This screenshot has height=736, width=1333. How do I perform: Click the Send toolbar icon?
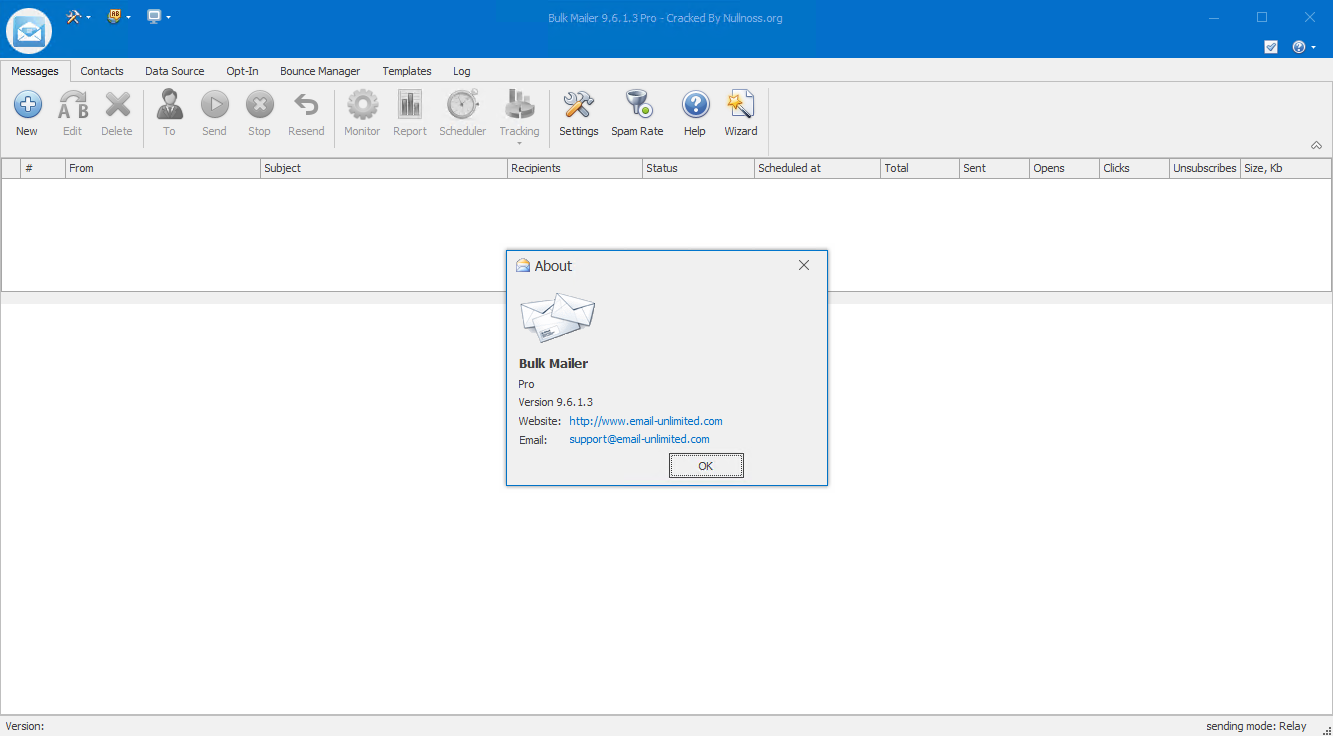[x=214, y=104]
